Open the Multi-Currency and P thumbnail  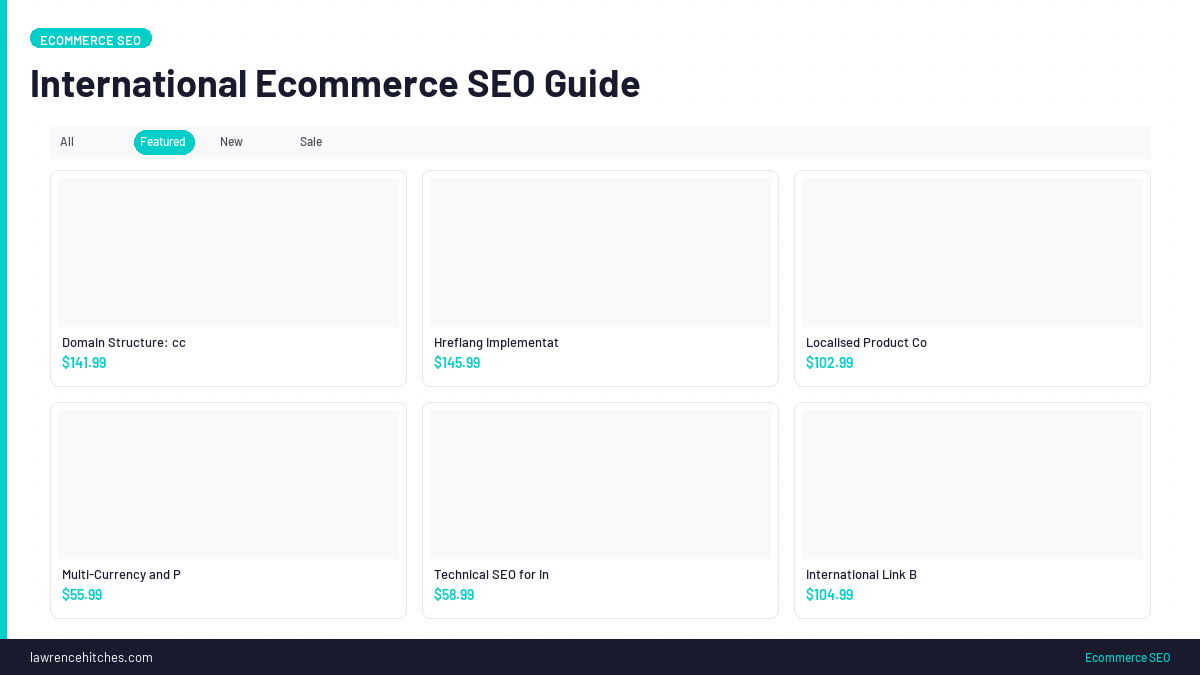click(228, 484)
